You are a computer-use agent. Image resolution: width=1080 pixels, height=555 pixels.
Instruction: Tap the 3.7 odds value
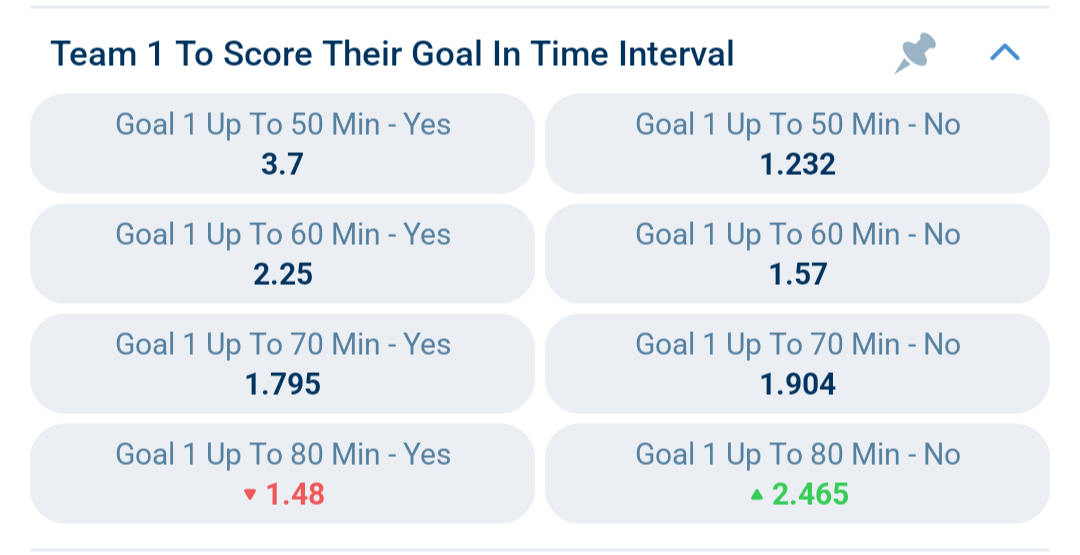[282, 164]
